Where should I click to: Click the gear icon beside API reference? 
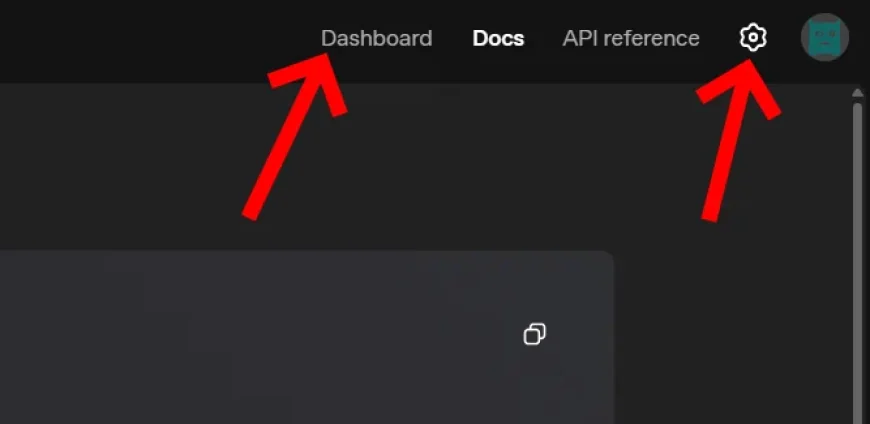pos(753,37)
